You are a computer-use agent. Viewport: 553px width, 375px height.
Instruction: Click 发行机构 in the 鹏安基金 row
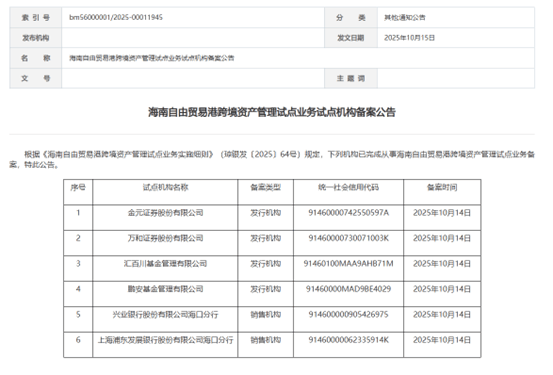click(x=266, y=289)
